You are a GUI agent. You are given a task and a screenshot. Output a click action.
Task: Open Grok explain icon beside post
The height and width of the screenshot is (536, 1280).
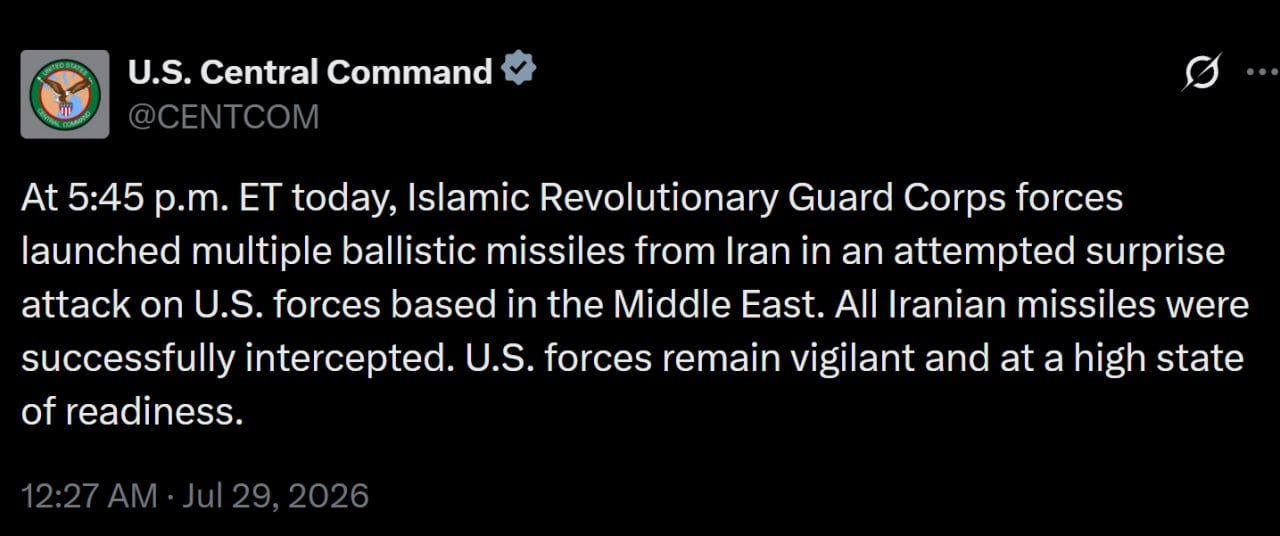[1200, 73]
